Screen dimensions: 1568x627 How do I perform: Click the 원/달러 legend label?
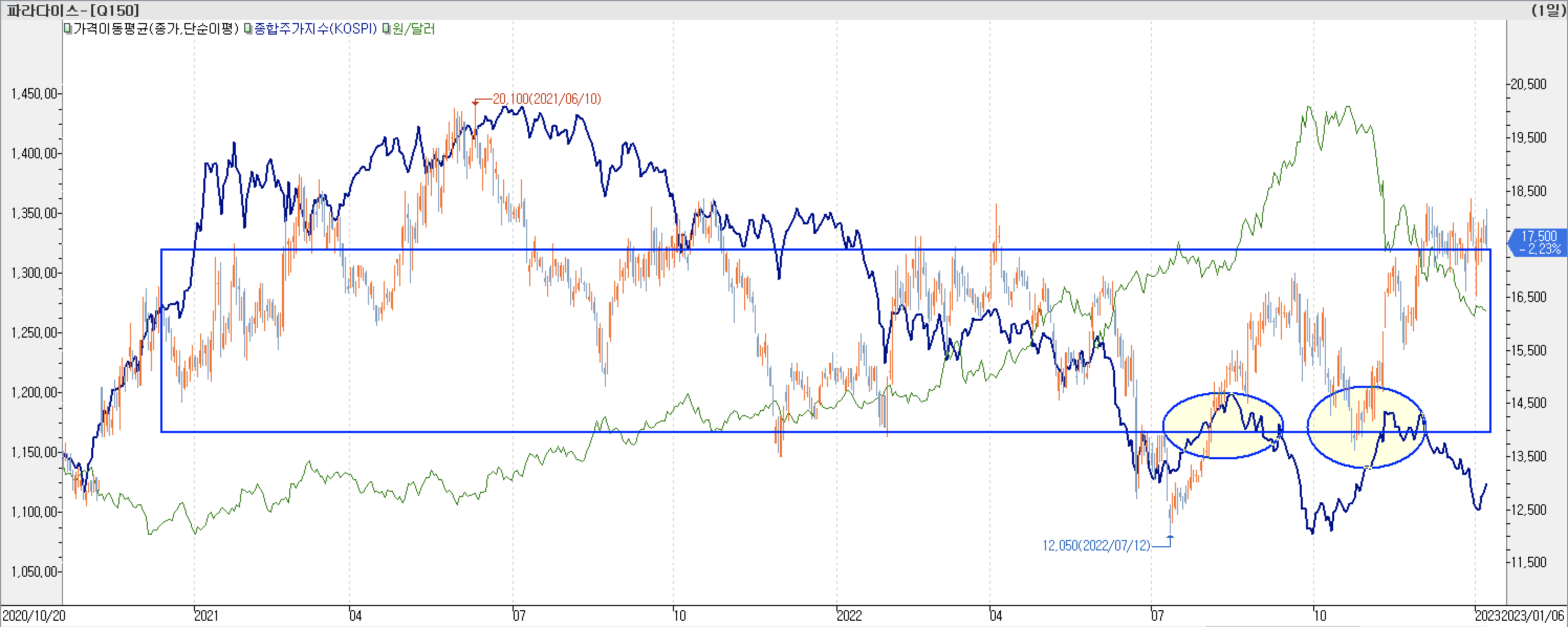(x=414, y=29)
